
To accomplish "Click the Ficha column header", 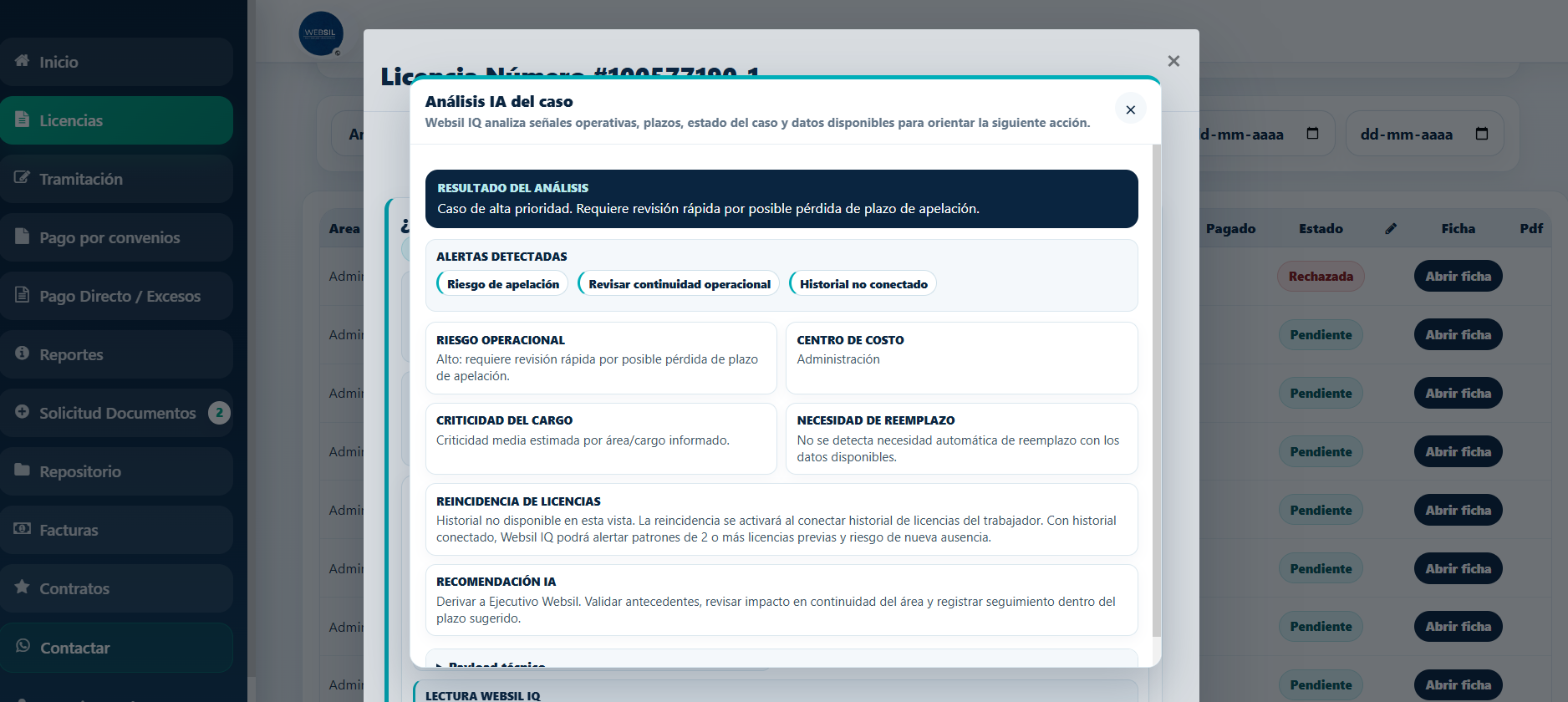I will coord(1458,228).
